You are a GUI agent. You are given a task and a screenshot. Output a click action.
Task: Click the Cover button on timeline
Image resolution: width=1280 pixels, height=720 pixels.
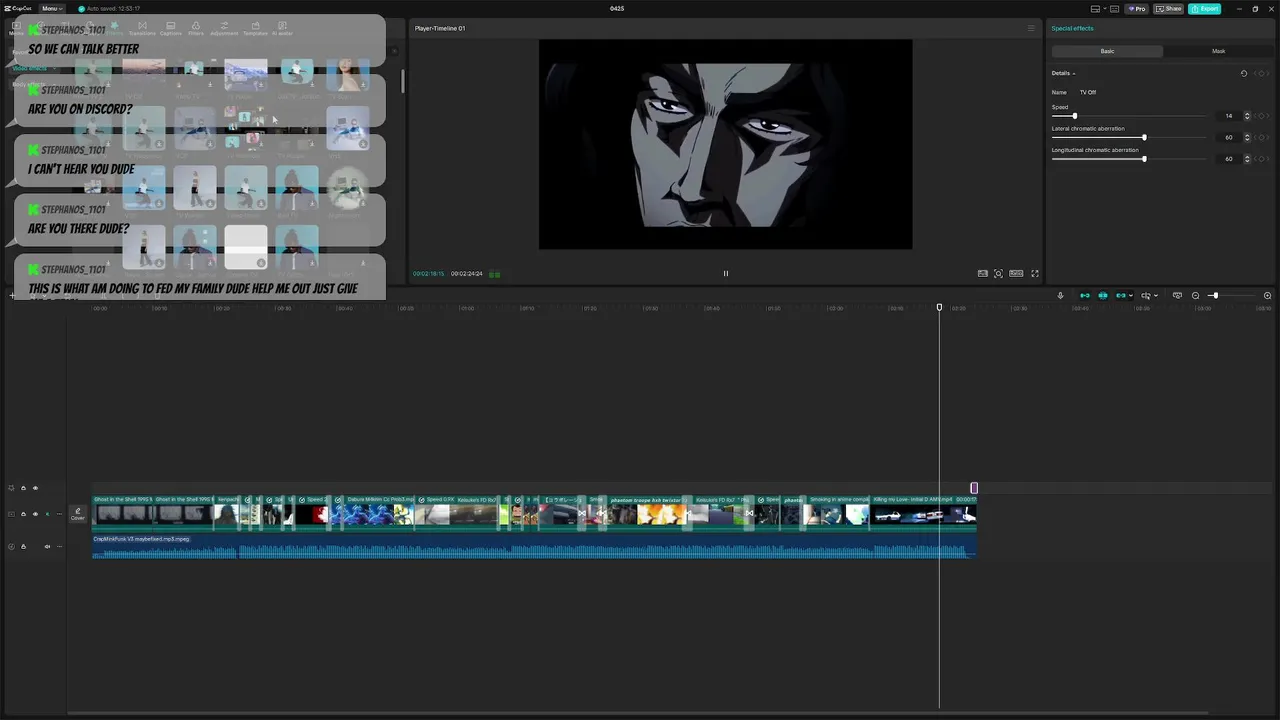[78, 514]
